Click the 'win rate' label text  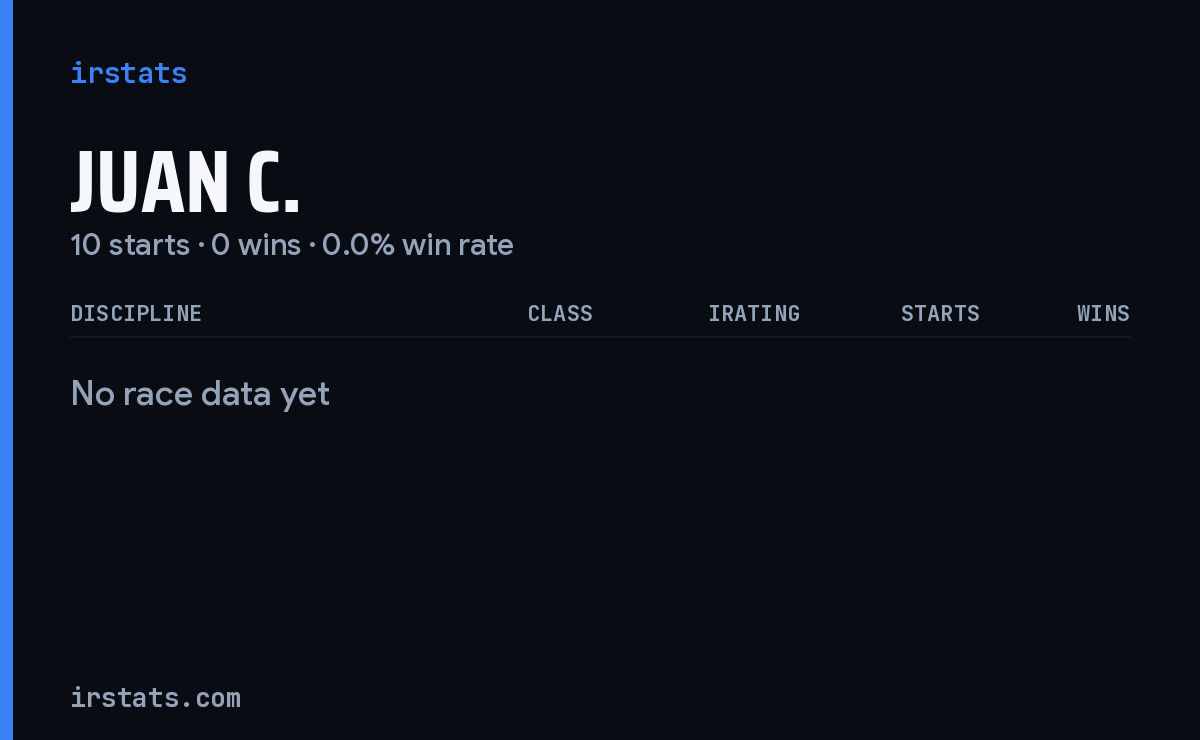458,245
